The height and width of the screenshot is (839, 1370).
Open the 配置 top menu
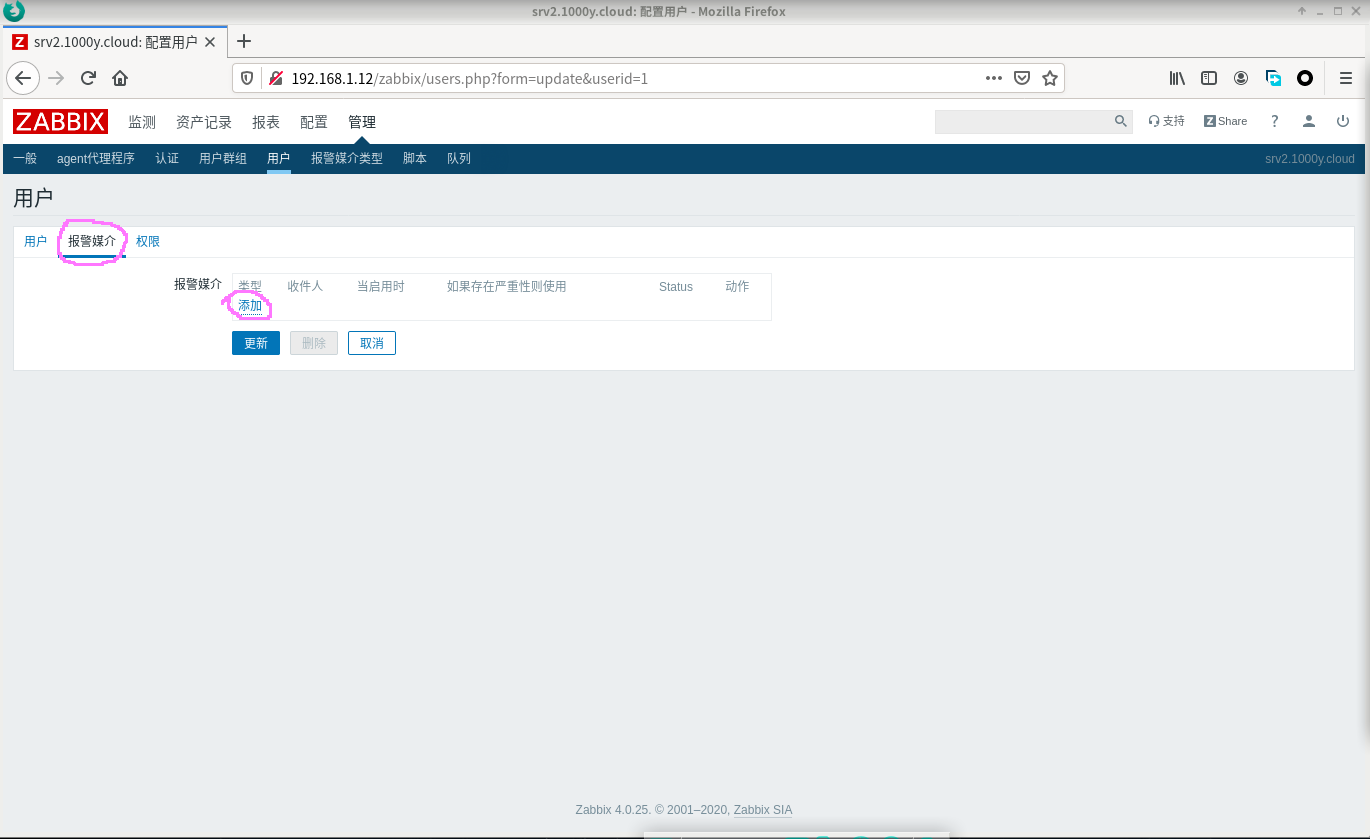click(313, 122)
